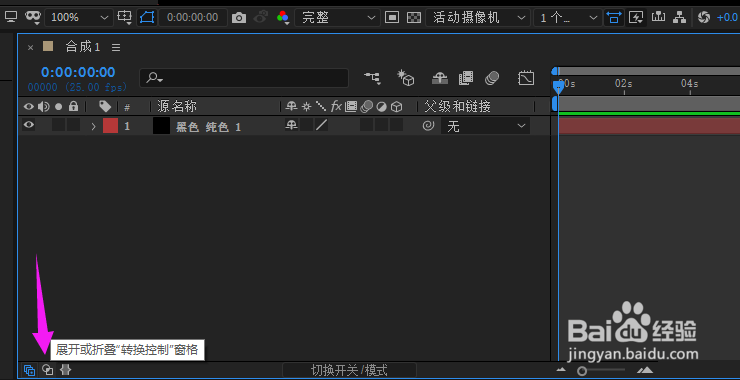
Task: Lock the 黑色 纯色 1 layer
Action: [73, 126]
